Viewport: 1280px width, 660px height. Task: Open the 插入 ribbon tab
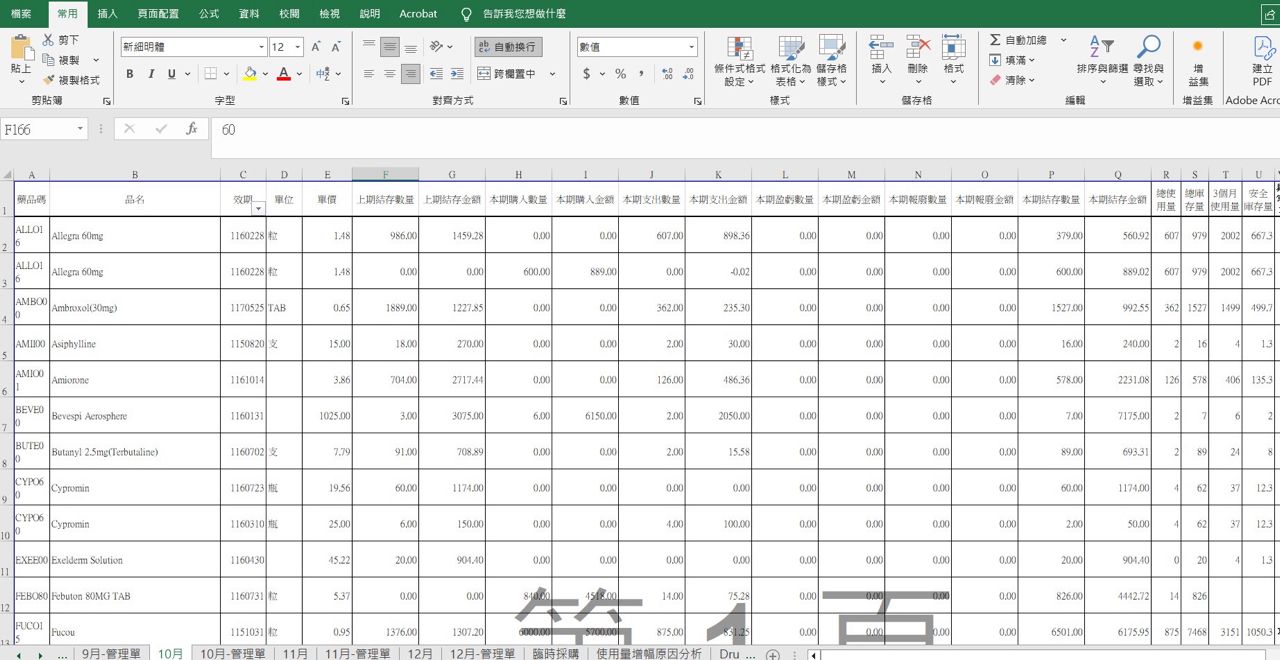click(x=107, y=14)
